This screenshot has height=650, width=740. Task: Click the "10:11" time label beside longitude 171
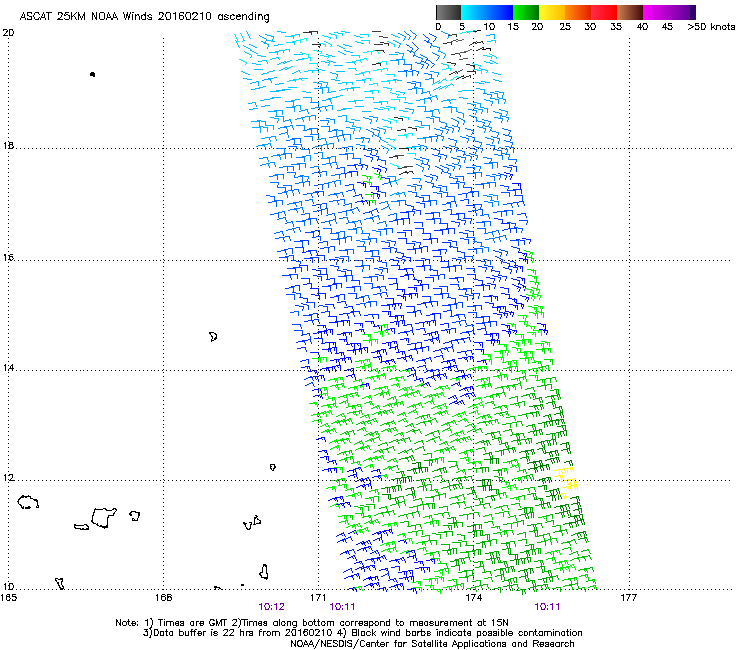(x=342, y=607)
